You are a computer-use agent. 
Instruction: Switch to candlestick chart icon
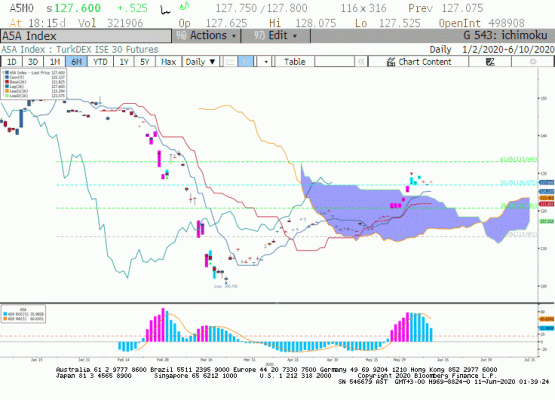(246, 62)
